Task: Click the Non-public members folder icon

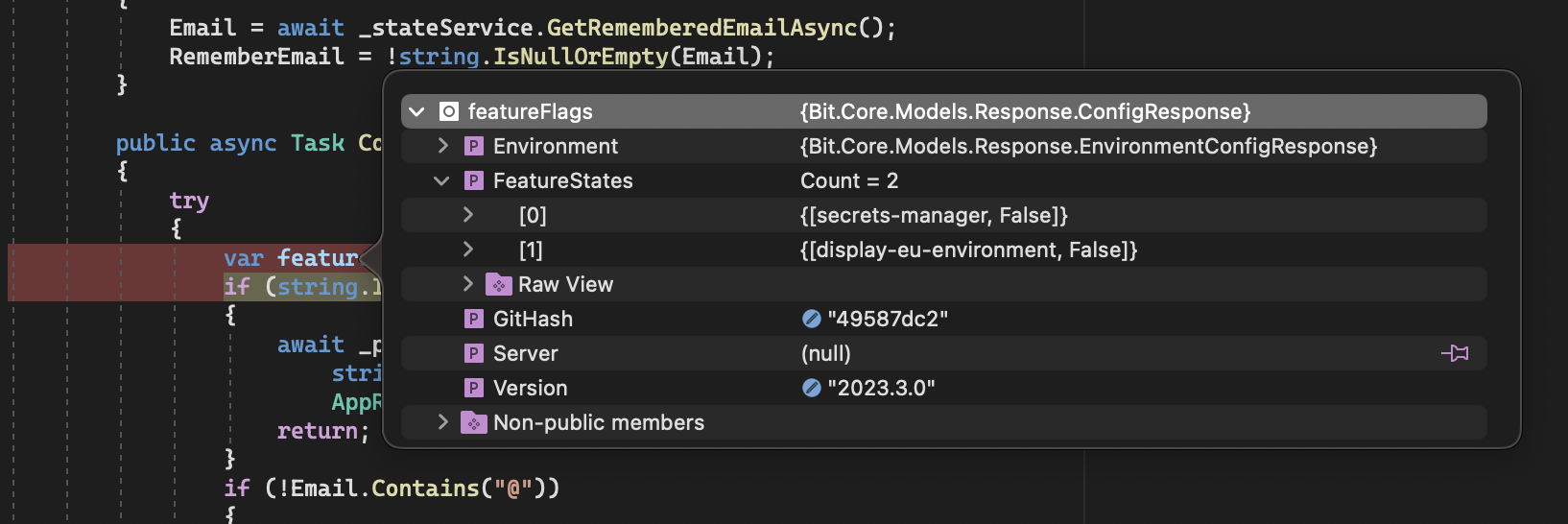Action: [474, 422]
